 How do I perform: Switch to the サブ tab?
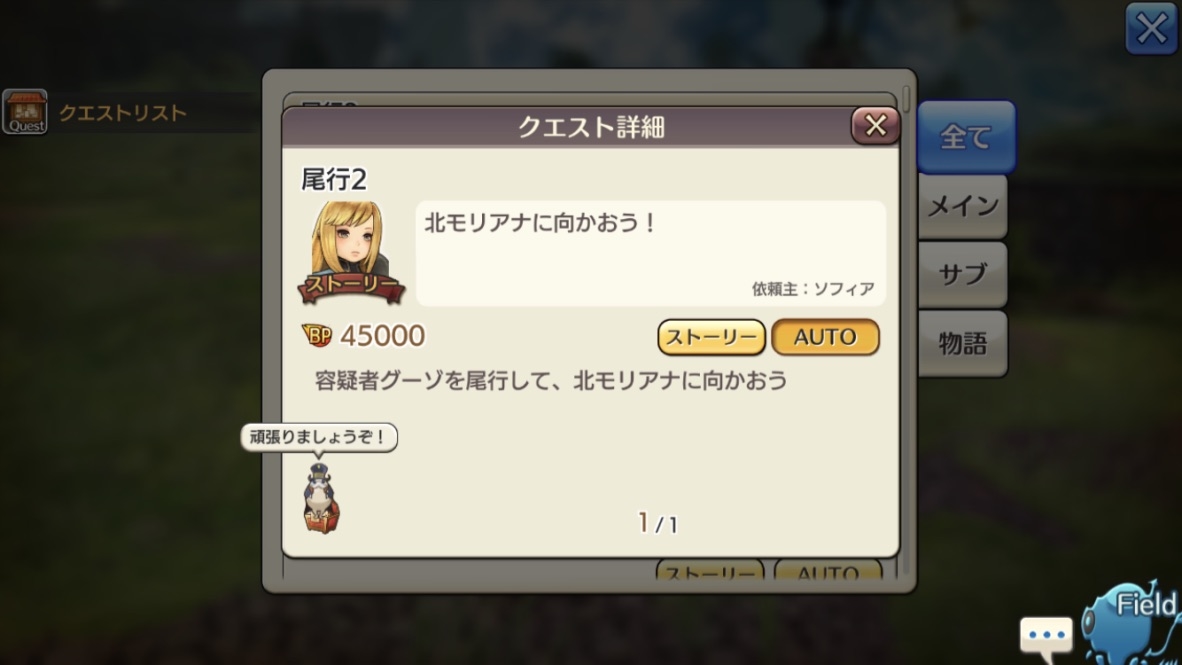pyautogui.click(x=963, y=274)
